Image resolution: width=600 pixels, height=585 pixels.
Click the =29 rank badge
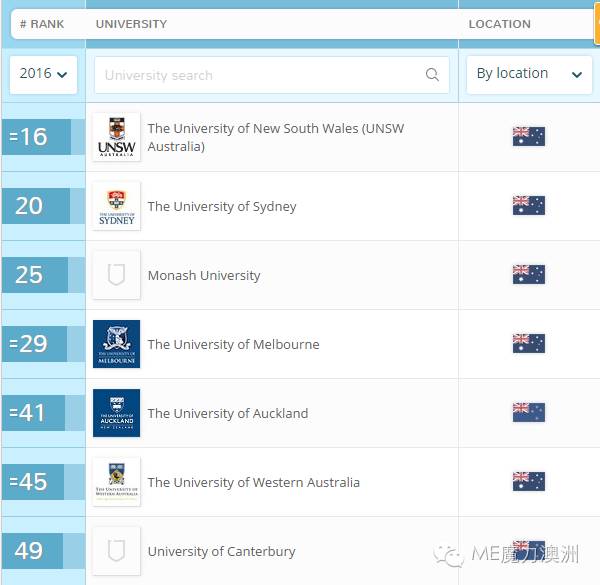(x=34, y=344)
